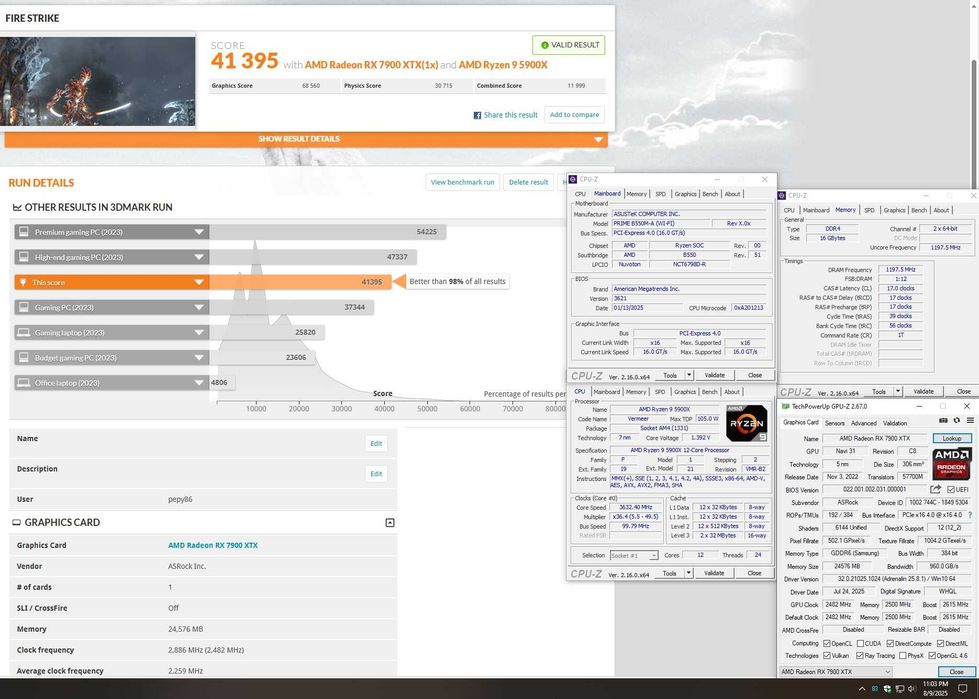Toggle the Vulkan checkbox
979x699 pixels.
(827, 656)
